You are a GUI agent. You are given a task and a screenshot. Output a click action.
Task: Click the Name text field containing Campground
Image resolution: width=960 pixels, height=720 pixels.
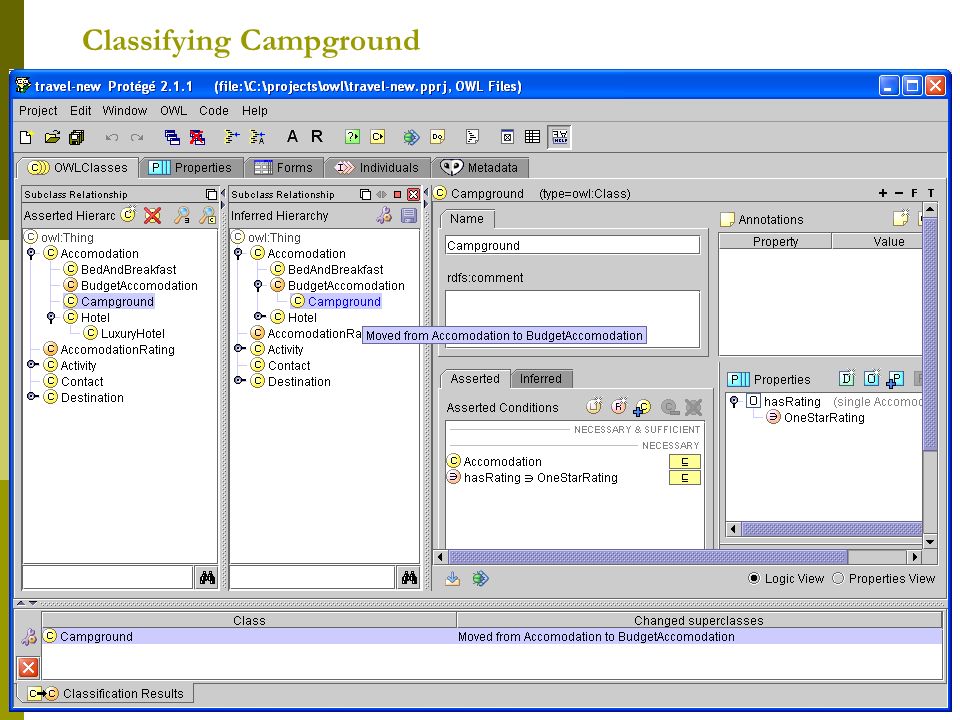(572, 246)
